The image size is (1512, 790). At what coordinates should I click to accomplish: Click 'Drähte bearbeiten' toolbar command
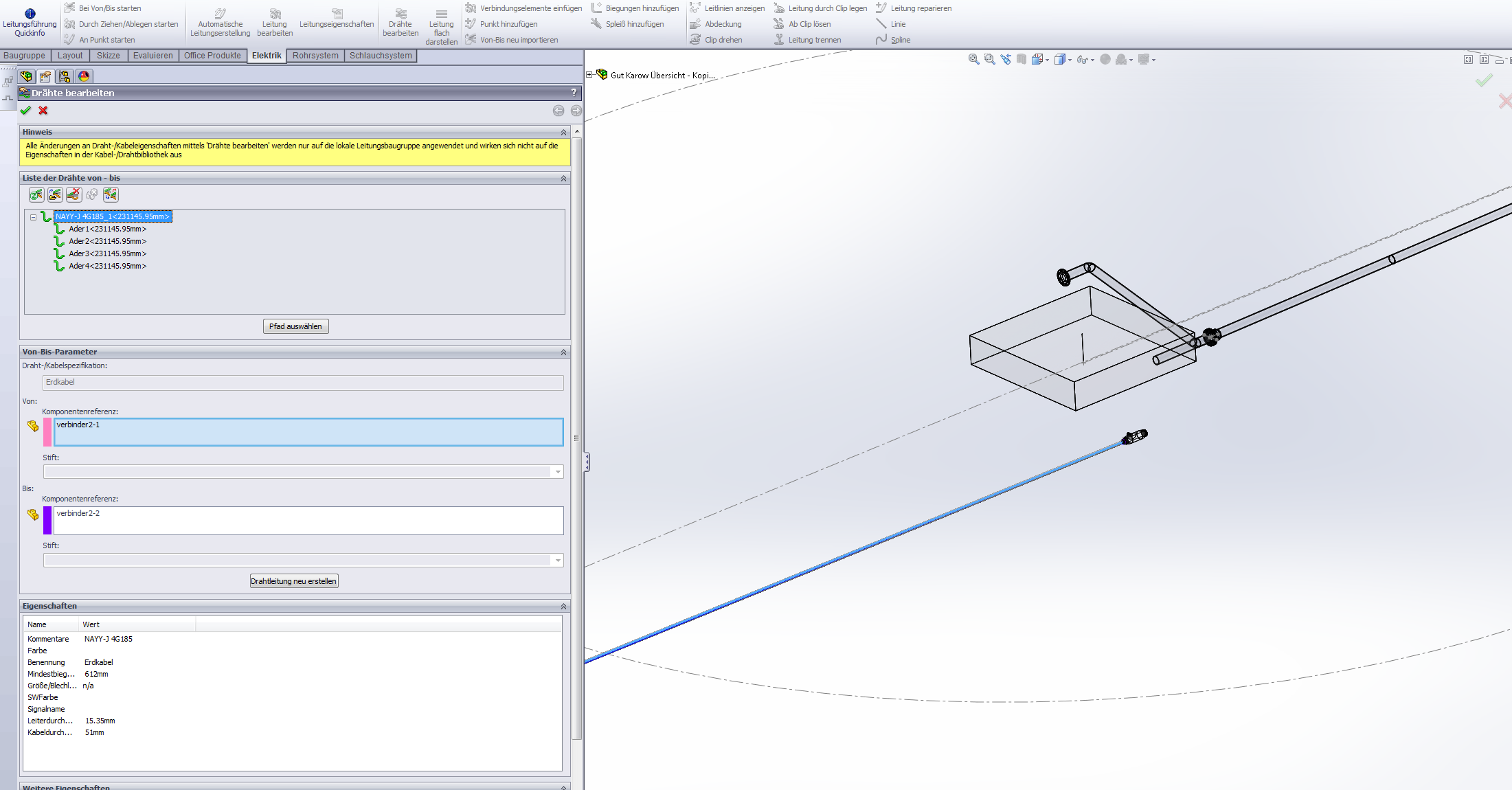[400, 23]
